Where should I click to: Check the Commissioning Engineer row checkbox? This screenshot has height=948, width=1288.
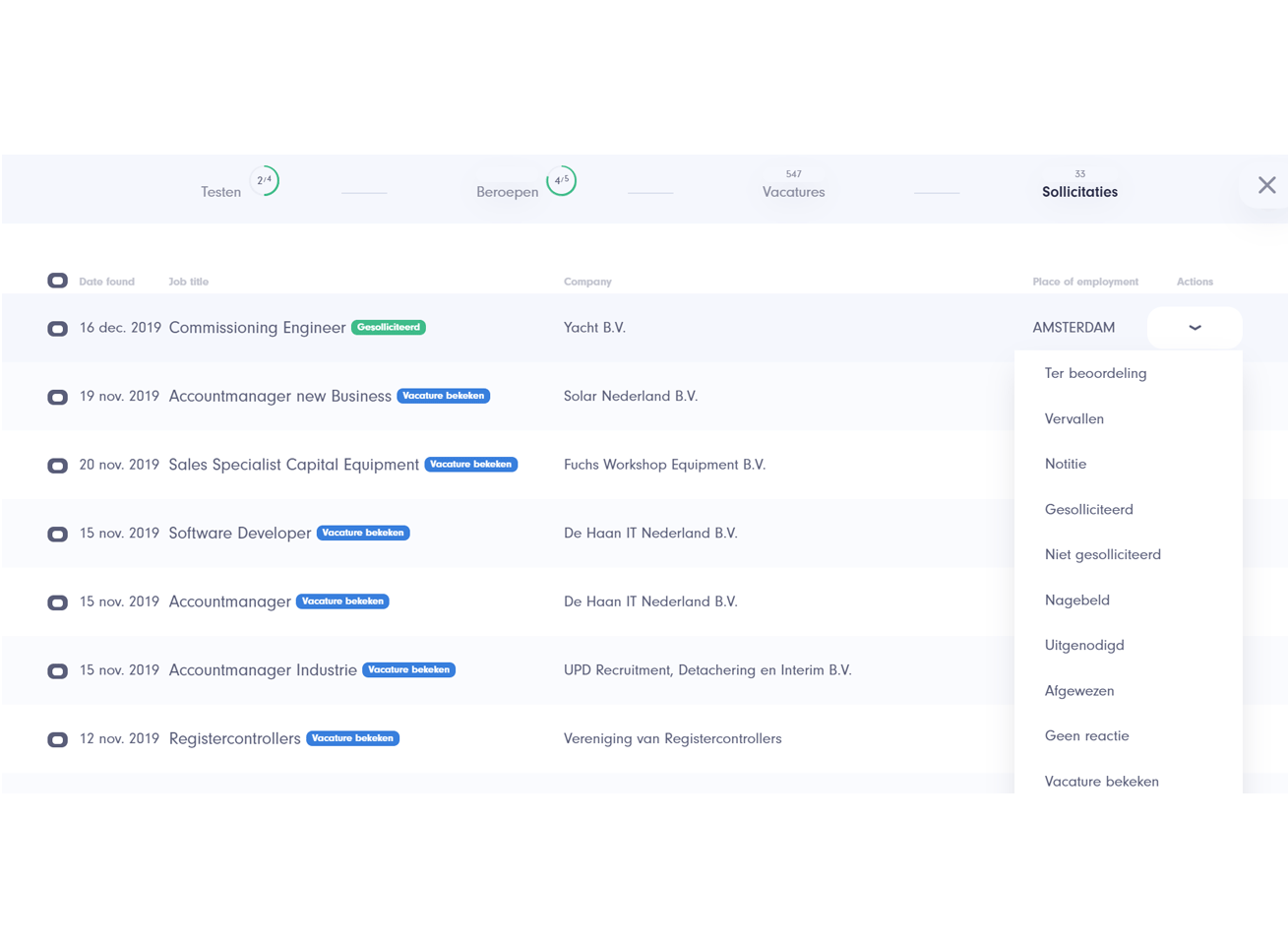pyautogui.click(x=57, y=328)
